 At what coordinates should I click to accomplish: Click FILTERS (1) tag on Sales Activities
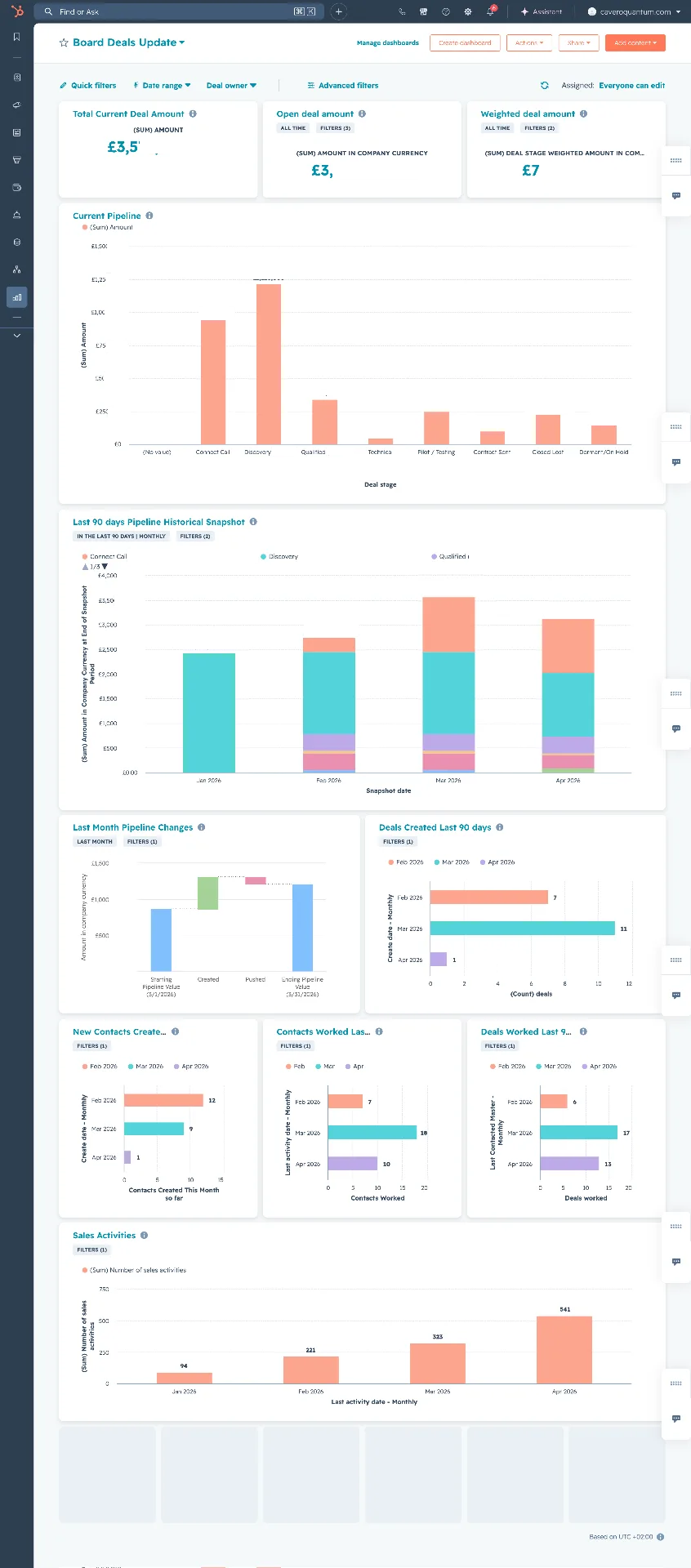(x=91, y=1249)
